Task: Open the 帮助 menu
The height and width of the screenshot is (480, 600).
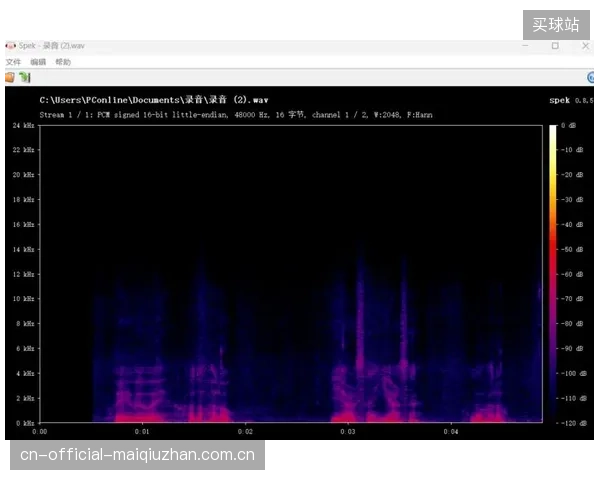Action: pos(63,62)
